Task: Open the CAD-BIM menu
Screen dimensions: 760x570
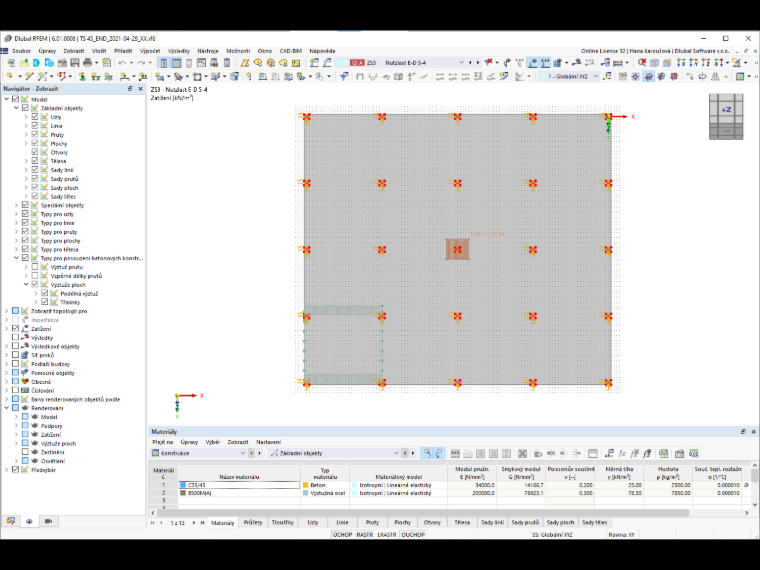Action: (x=290, y=51)
